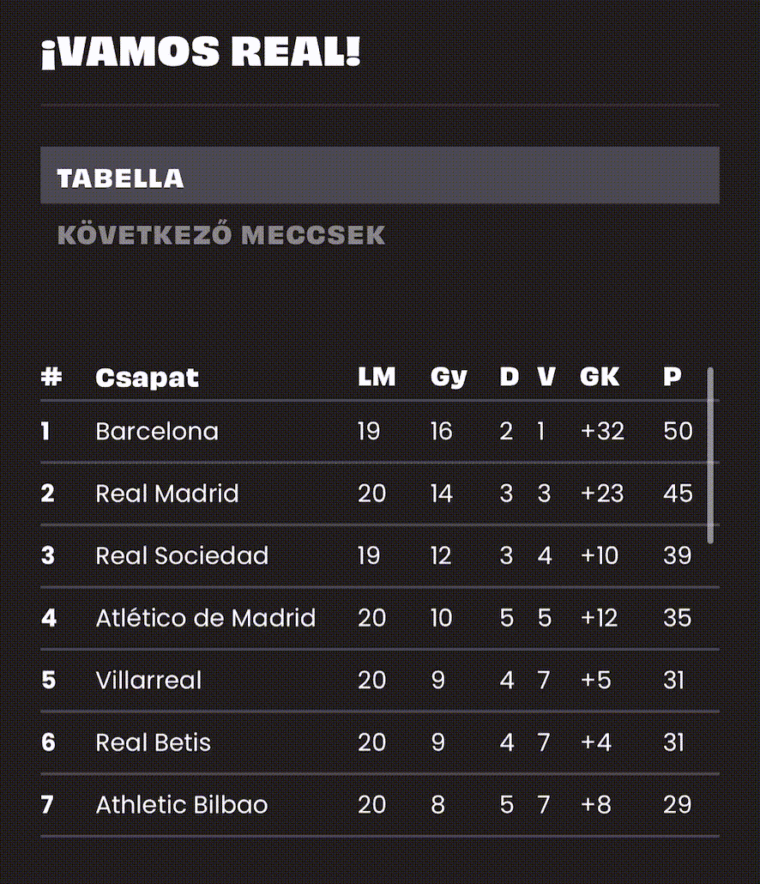Select Atlético de Madrid in the table
The image size is (760, 884).
point(379,618)
